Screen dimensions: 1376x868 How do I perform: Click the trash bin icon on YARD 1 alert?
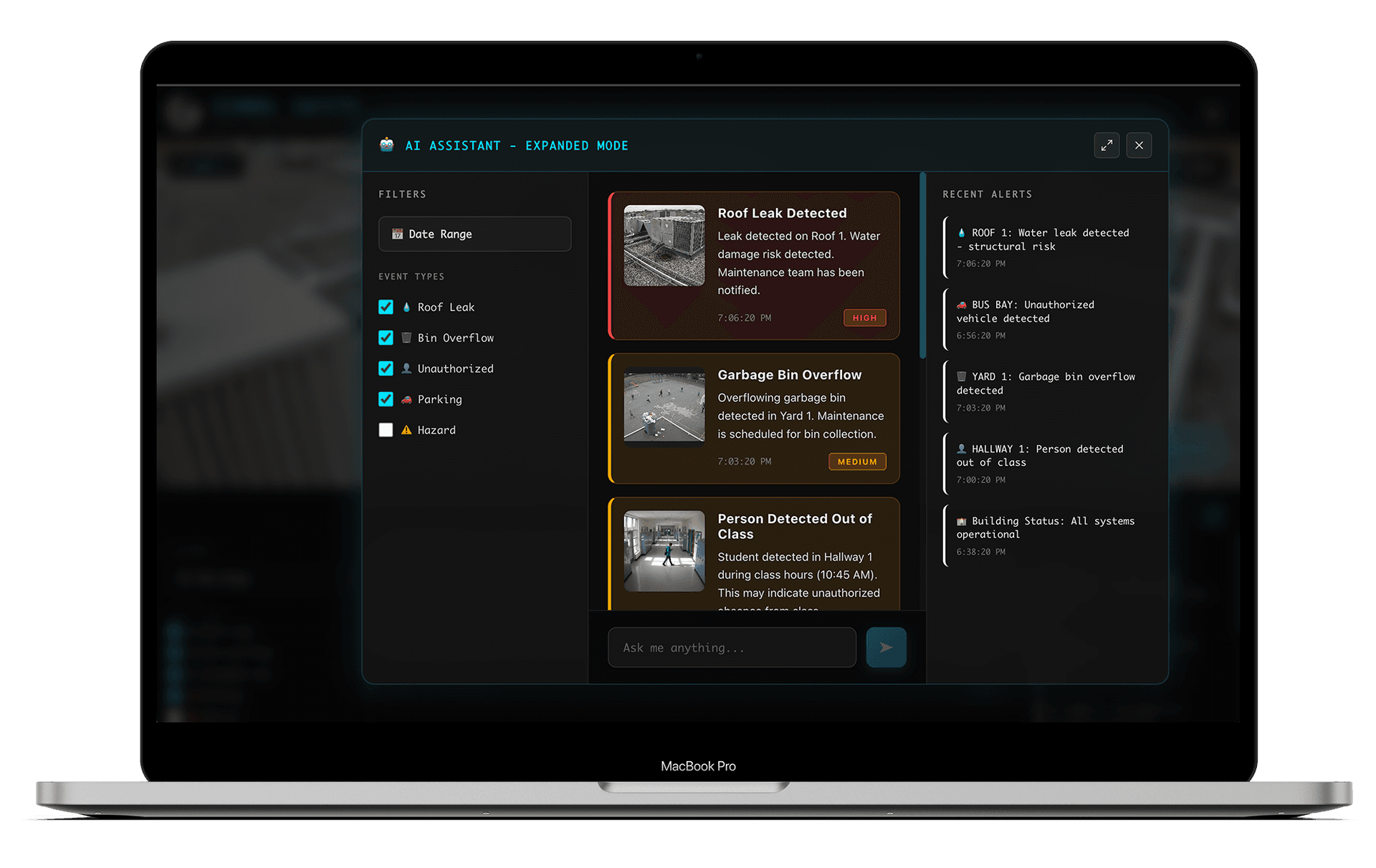(x=961, y=376)
